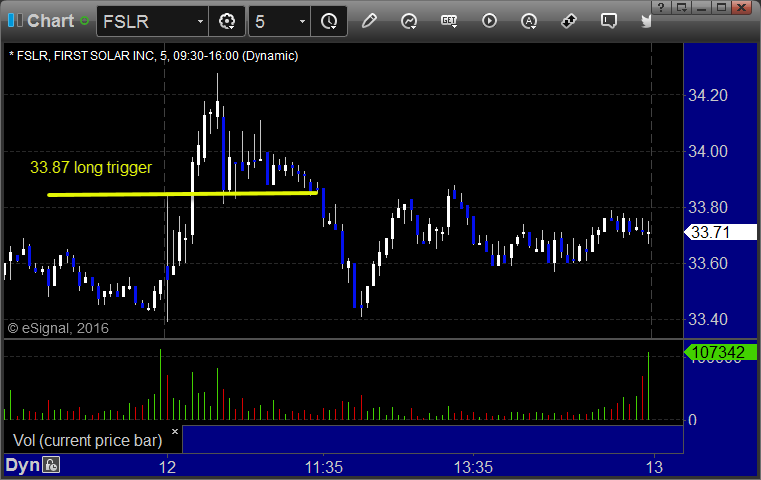
Task: Open the chart studies icon
Action: [409, 21]
